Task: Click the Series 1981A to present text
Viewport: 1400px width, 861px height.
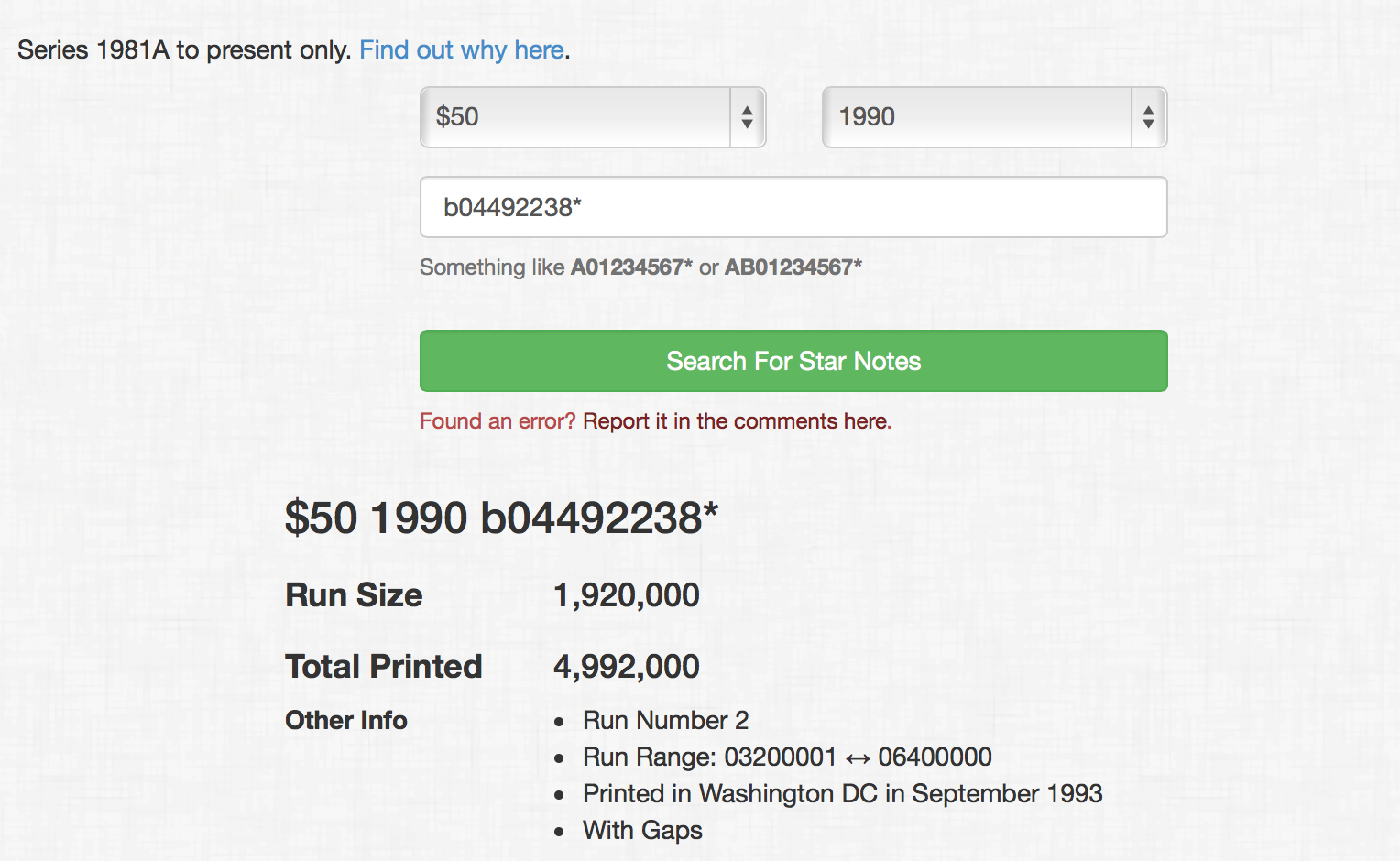Action: point(184,49)
